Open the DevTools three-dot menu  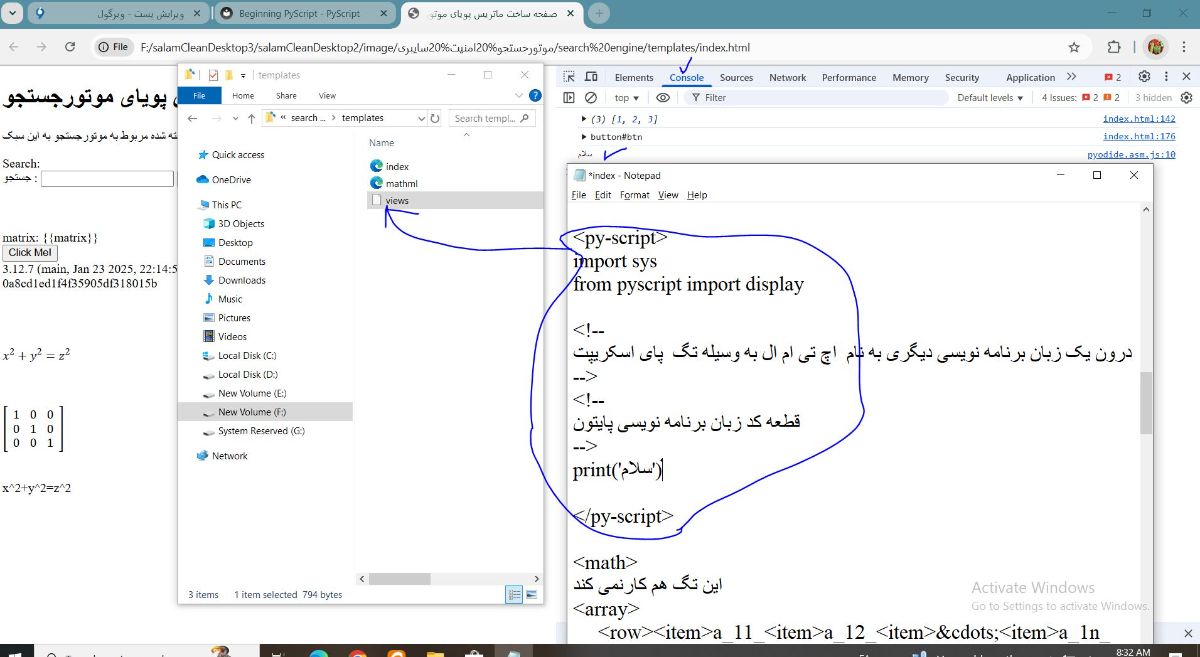[x=1167, y=76]
